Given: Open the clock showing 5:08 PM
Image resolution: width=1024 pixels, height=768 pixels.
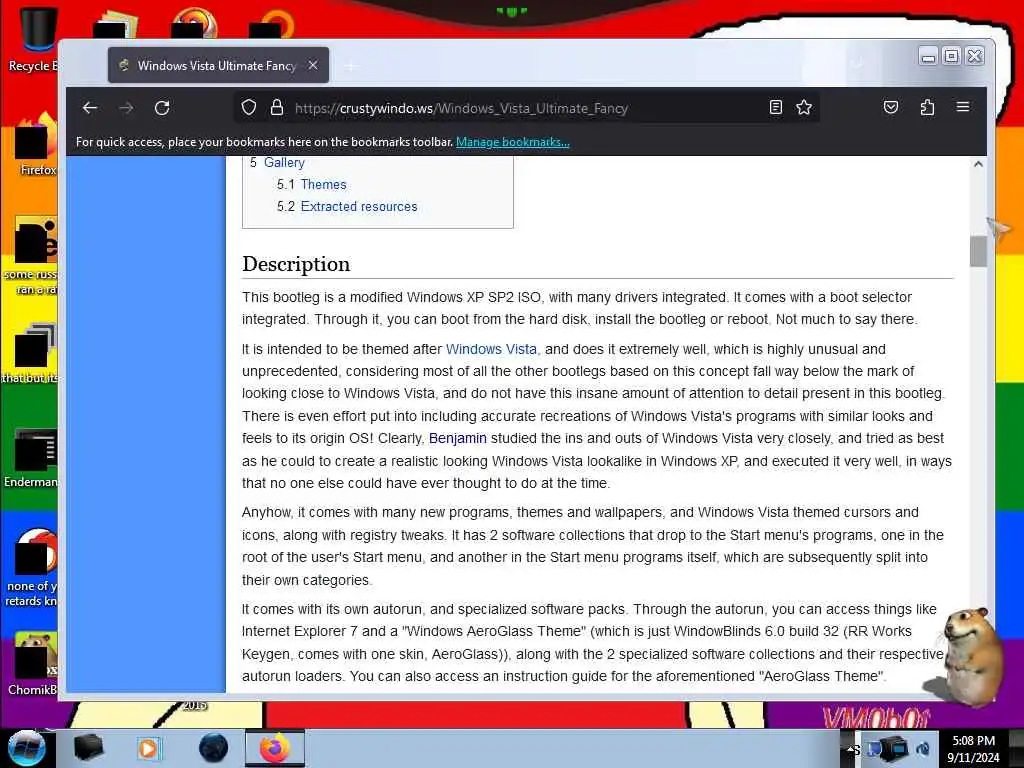Looking at the screenshot, I should (x=973, y=749).
